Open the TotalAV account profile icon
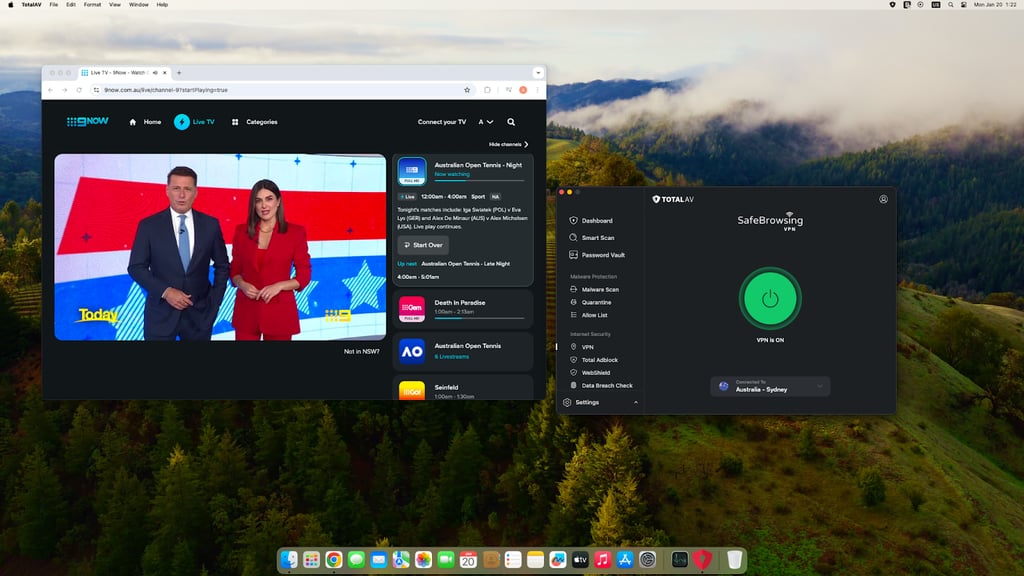The height and width of the screenshot is (576, 1024). [x=883, y=199]
